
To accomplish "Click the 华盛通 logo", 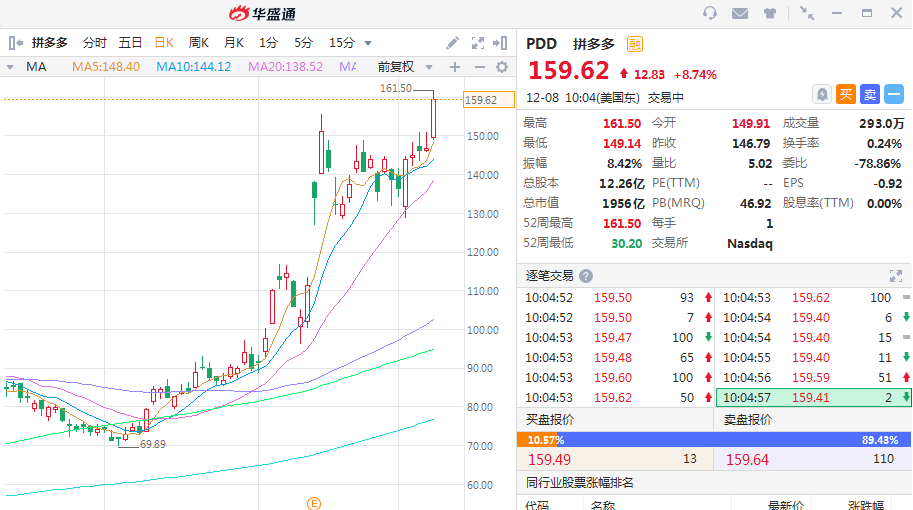I will pyautogui.click(x=262, y=13).
